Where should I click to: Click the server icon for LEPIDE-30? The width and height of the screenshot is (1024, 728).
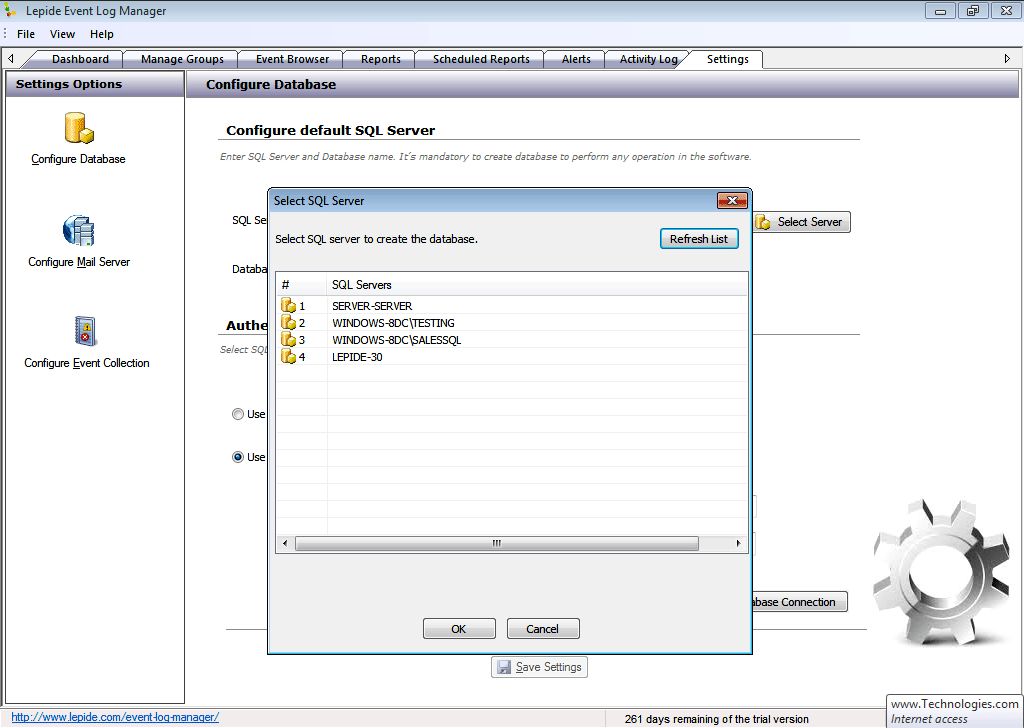[288, 356]
